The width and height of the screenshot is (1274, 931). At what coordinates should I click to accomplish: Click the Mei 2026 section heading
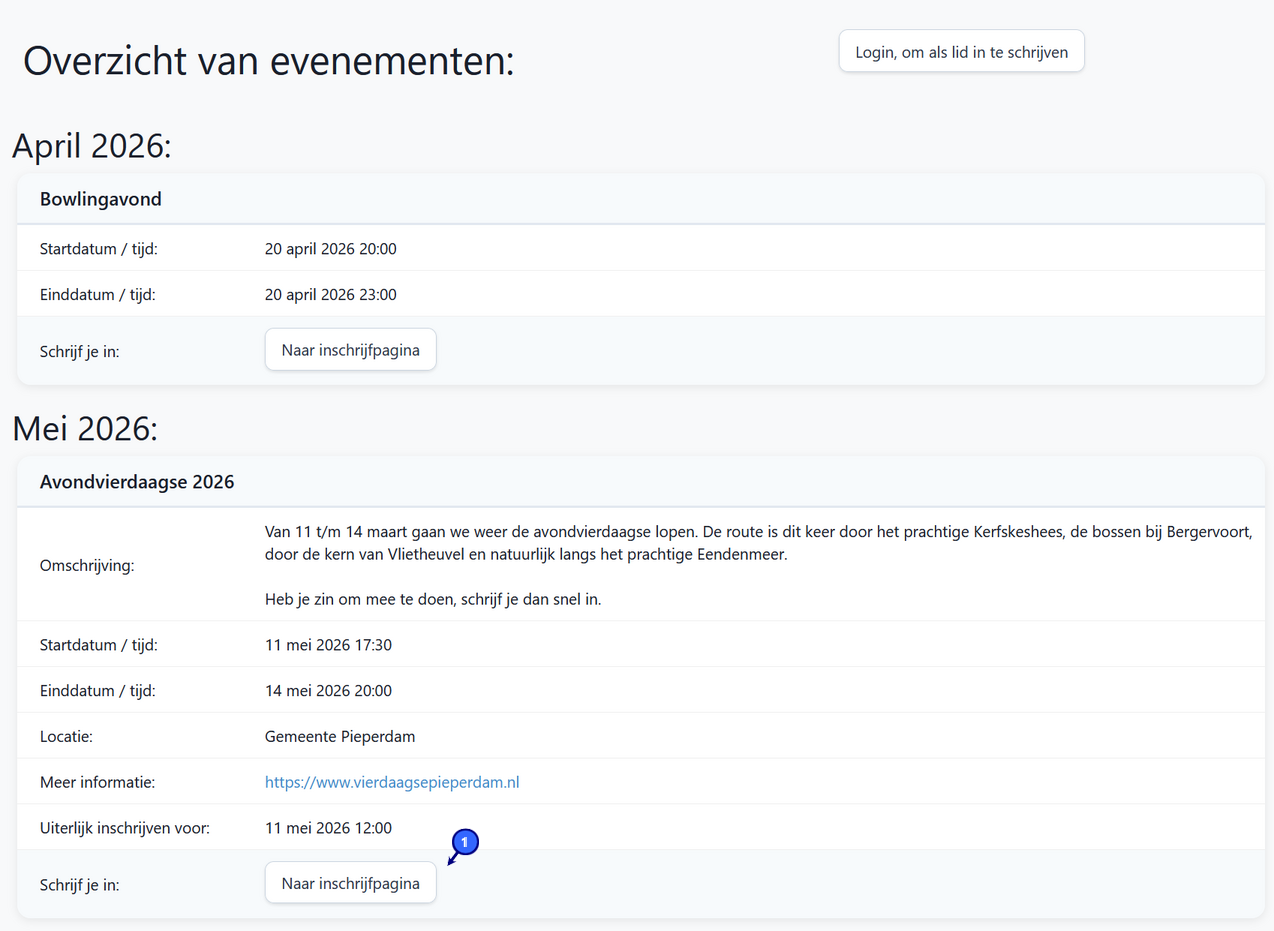click(x=80, y=428)
